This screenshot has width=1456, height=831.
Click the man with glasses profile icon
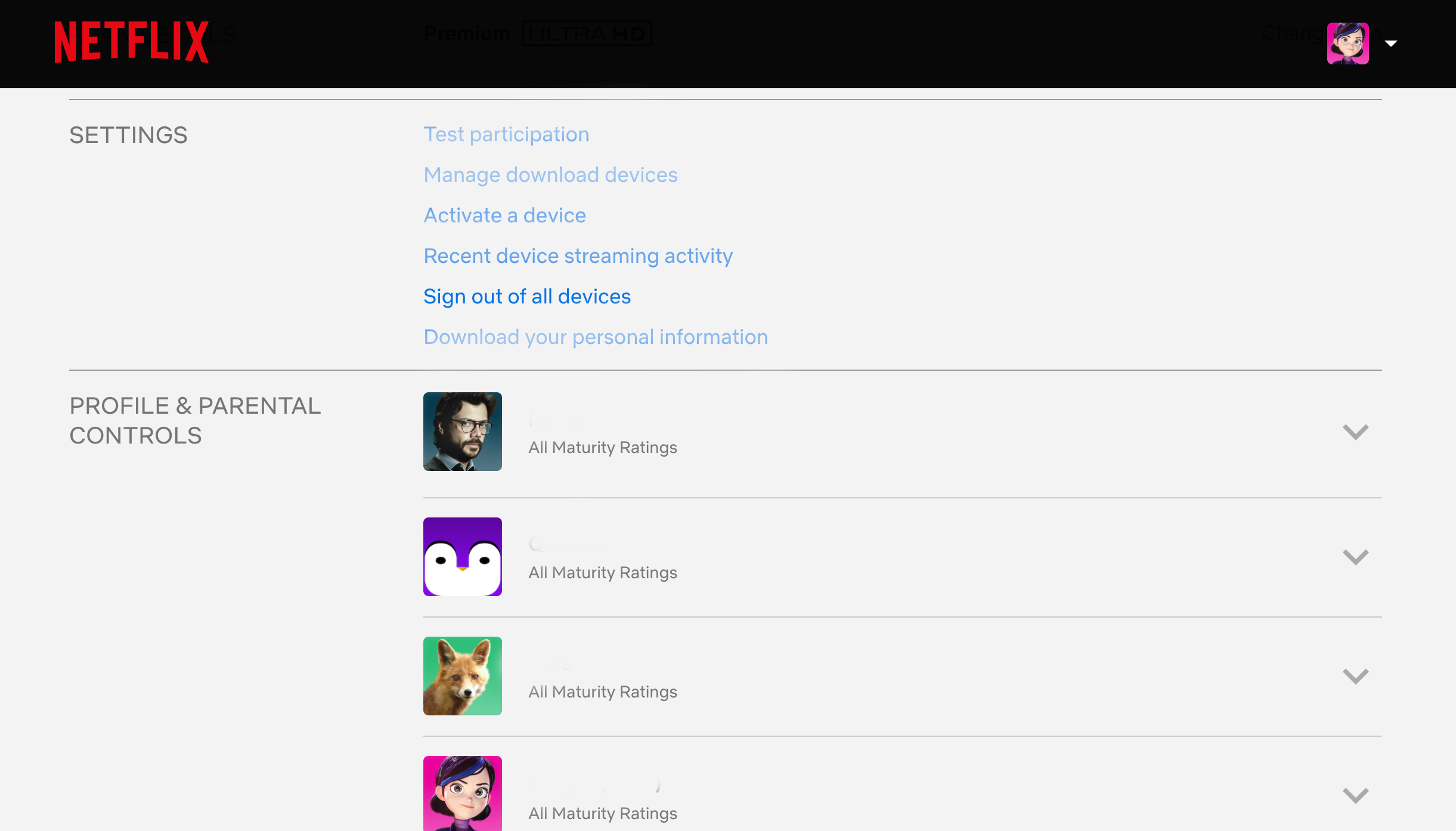(462, 432)
